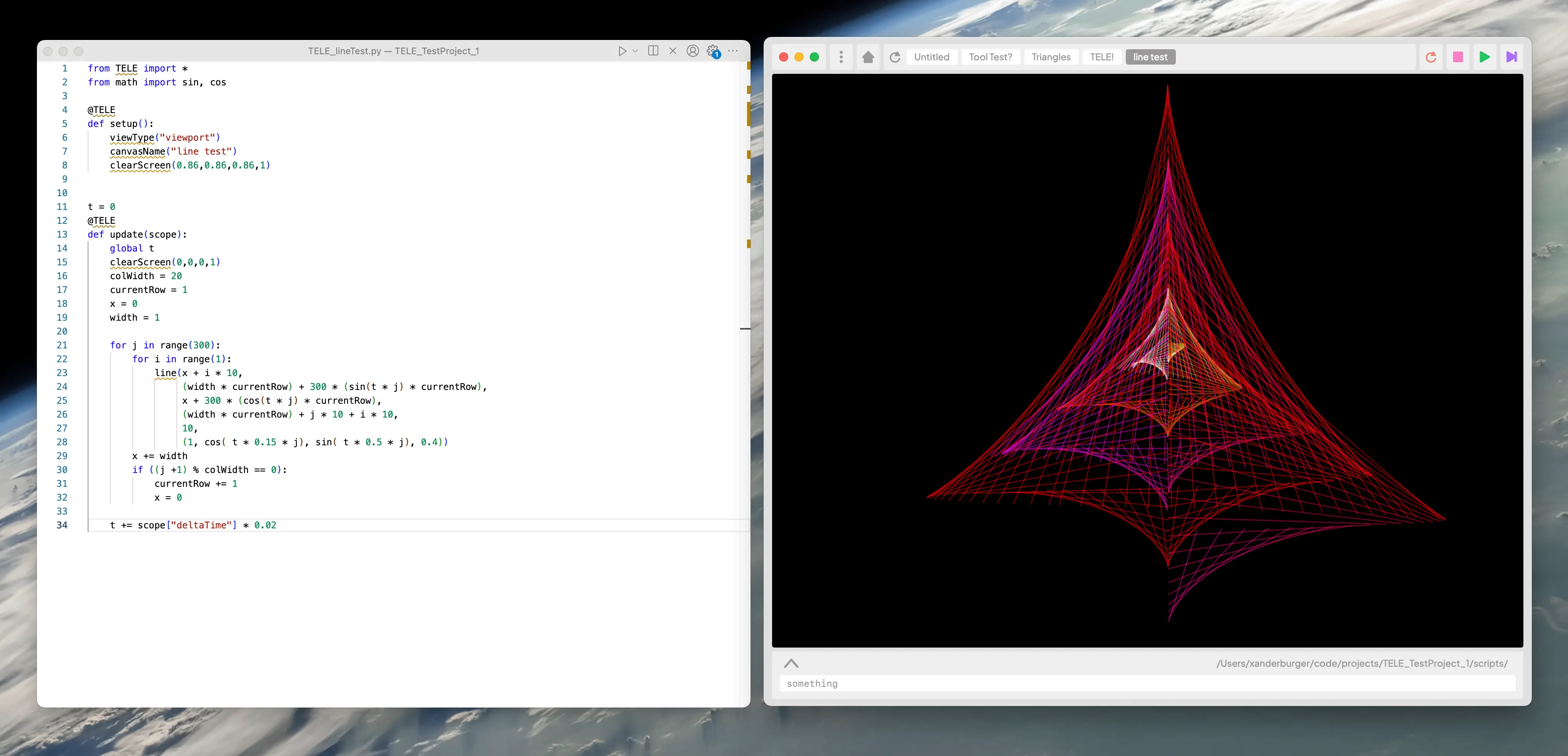Image resolution: width=1568 pixels, height=756 pixels.
Task: Click 'setup' in def setup() line
Action: tap(123, 123)
